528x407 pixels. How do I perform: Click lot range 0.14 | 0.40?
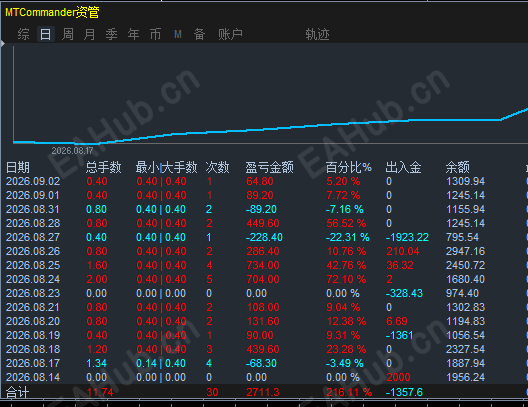click(161, 363)
